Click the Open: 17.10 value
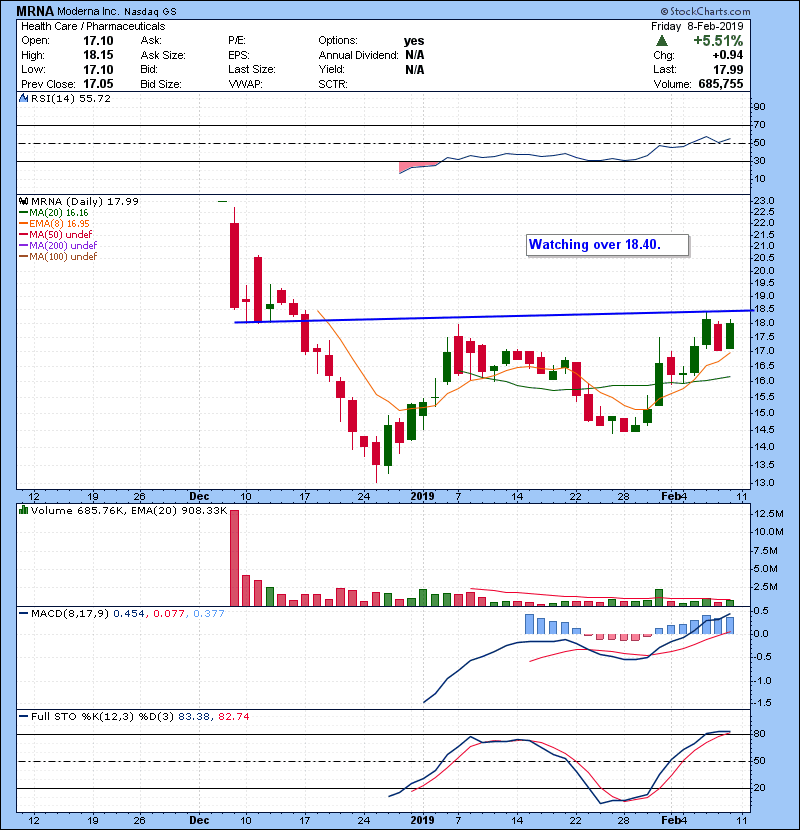Screen dimensions: 800x830 pos(98,41)
